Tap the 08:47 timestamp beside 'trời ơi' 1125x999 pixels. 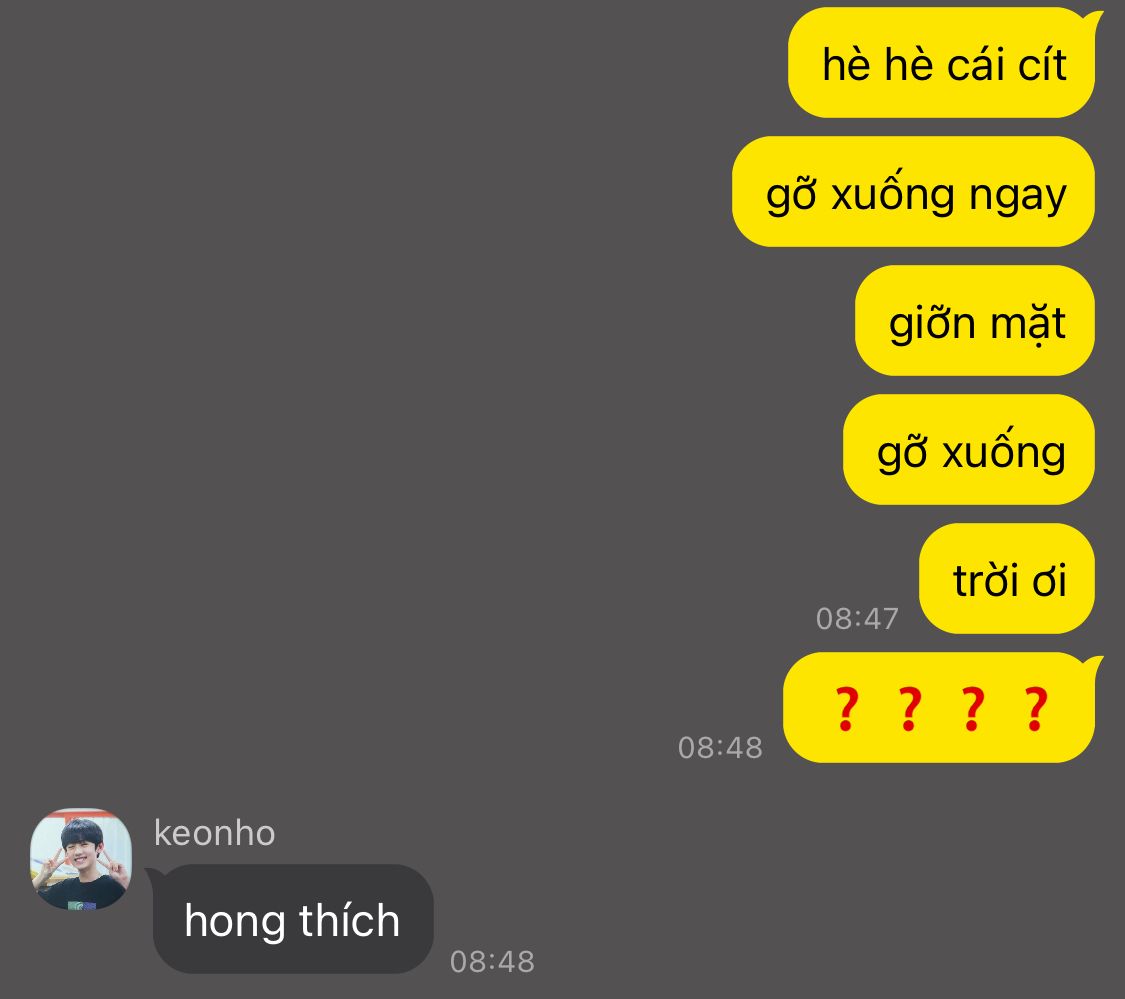tap(857, 619)
